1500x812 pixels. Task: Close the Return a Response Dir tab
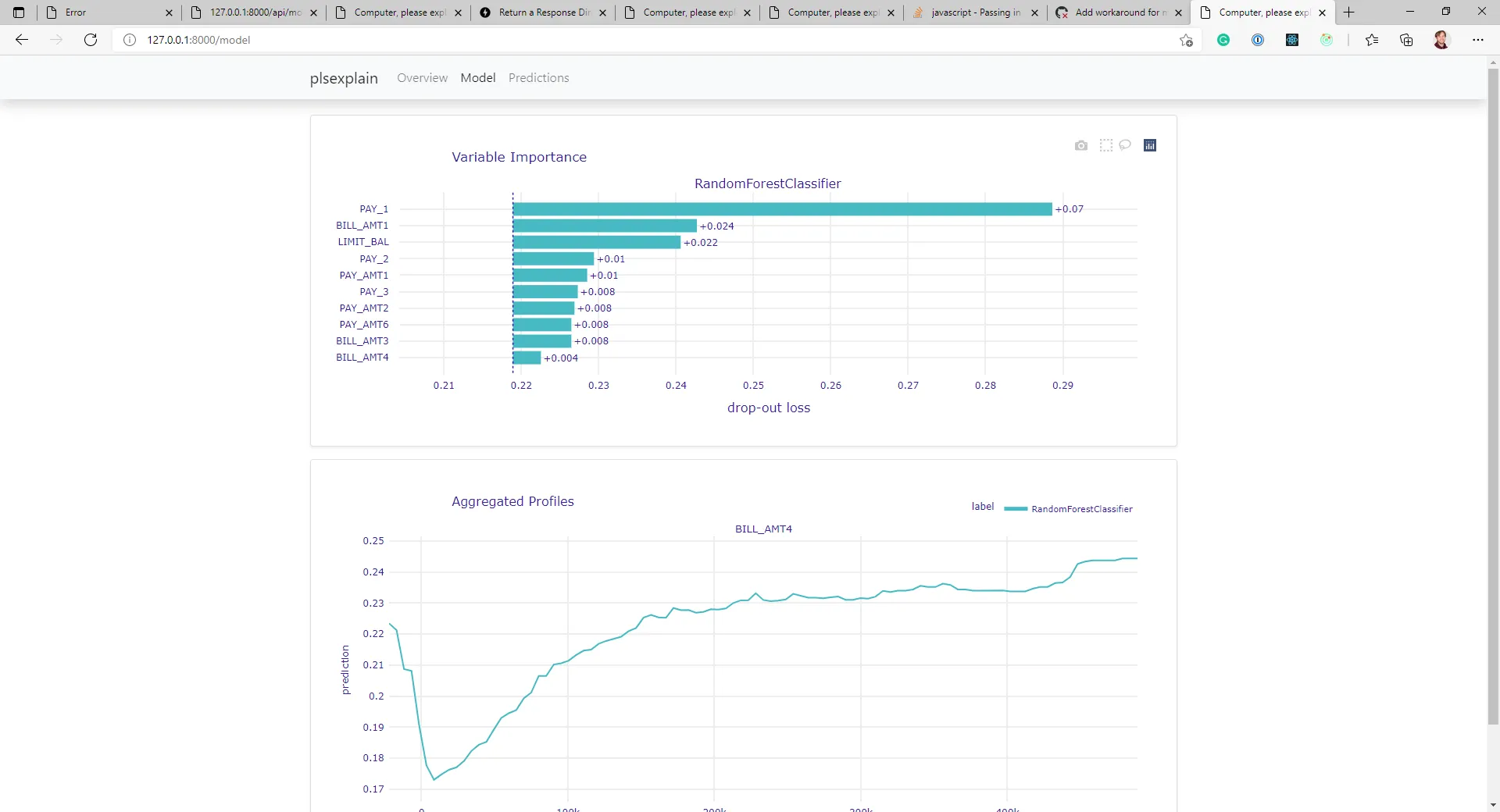click(603, 12)
